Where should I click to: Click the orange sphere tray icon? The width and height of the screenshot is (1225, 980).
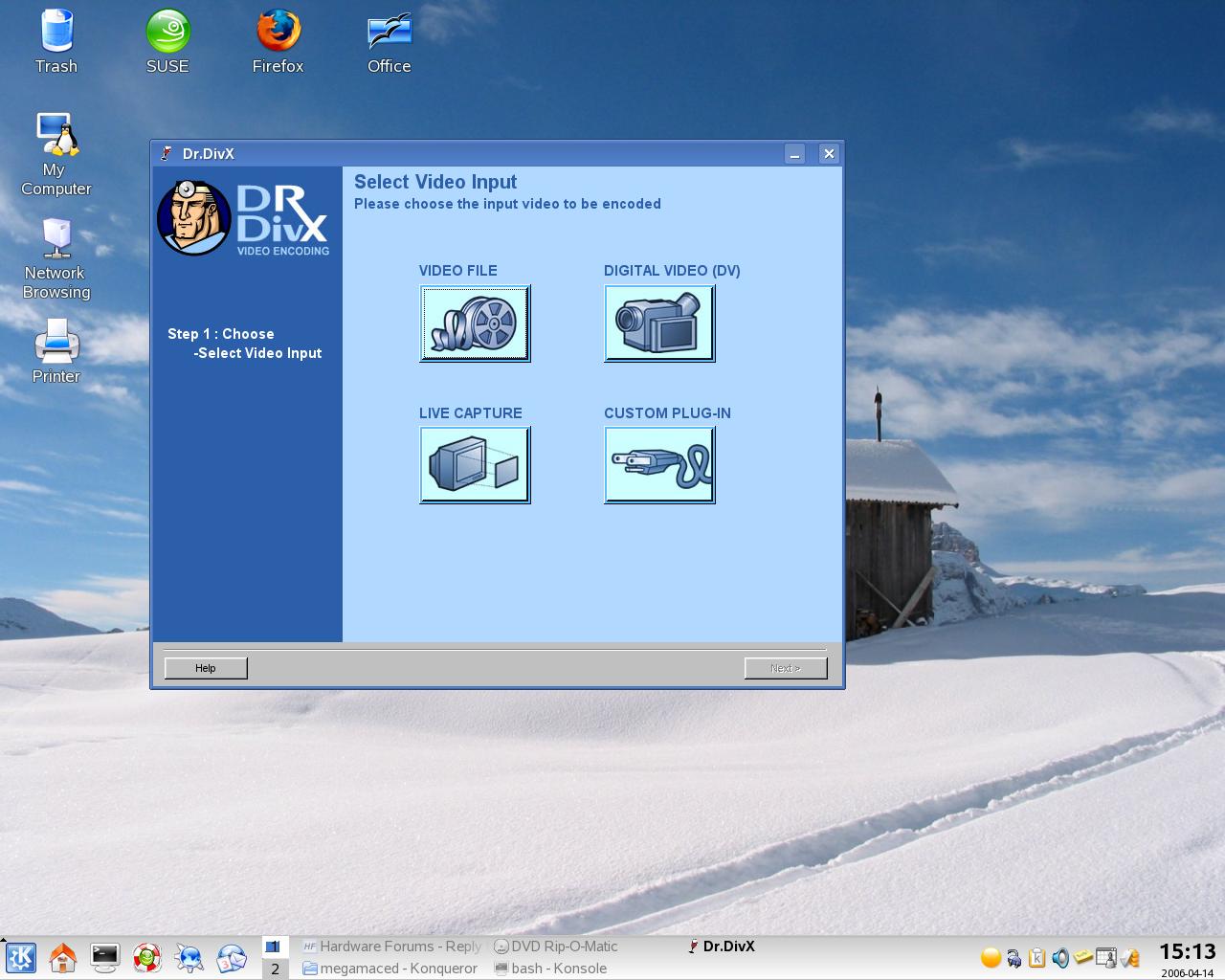click(991, 958)
